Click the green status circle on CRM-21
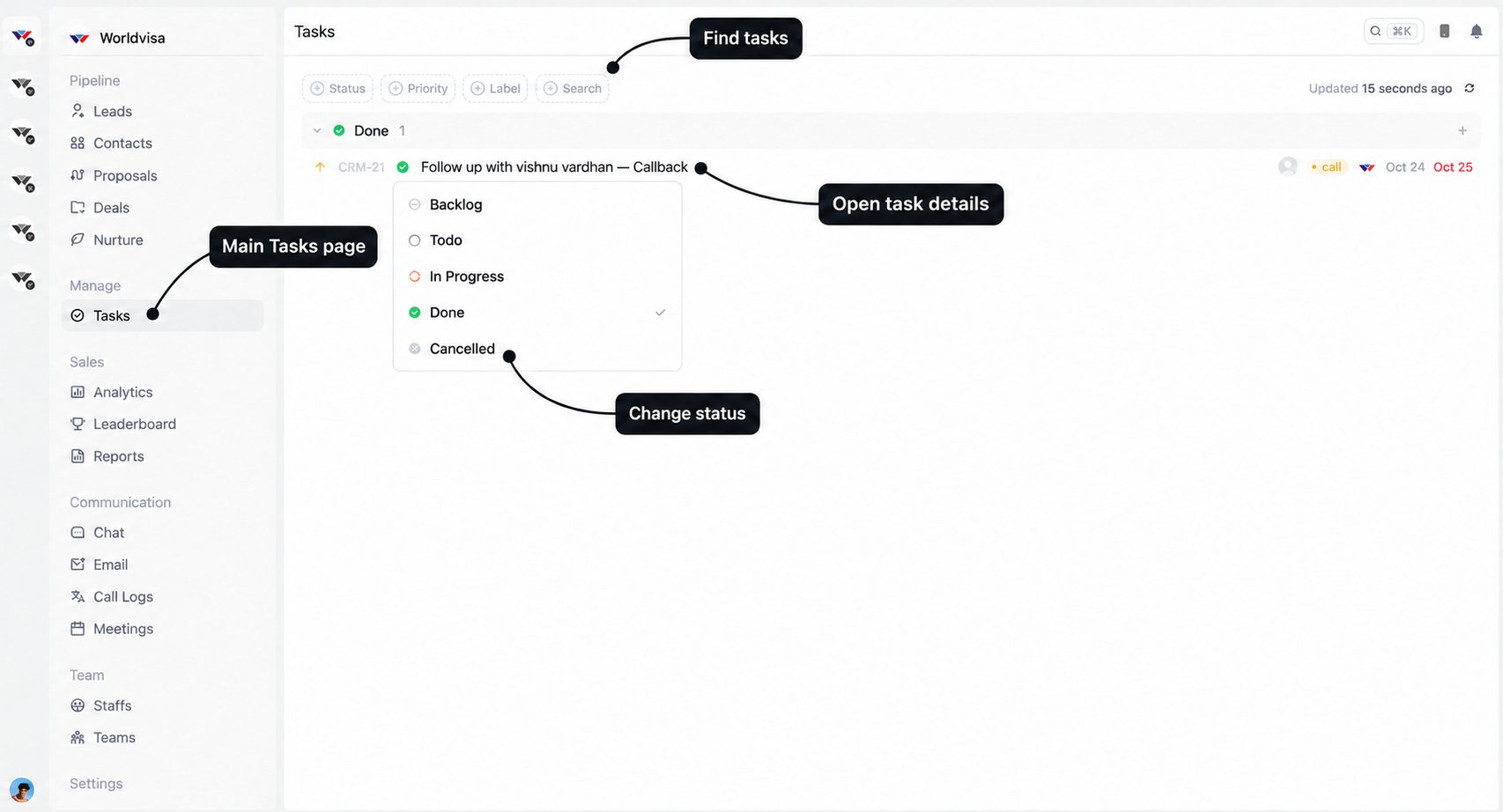Viewport: 1503px width, 812px height. 404,167
